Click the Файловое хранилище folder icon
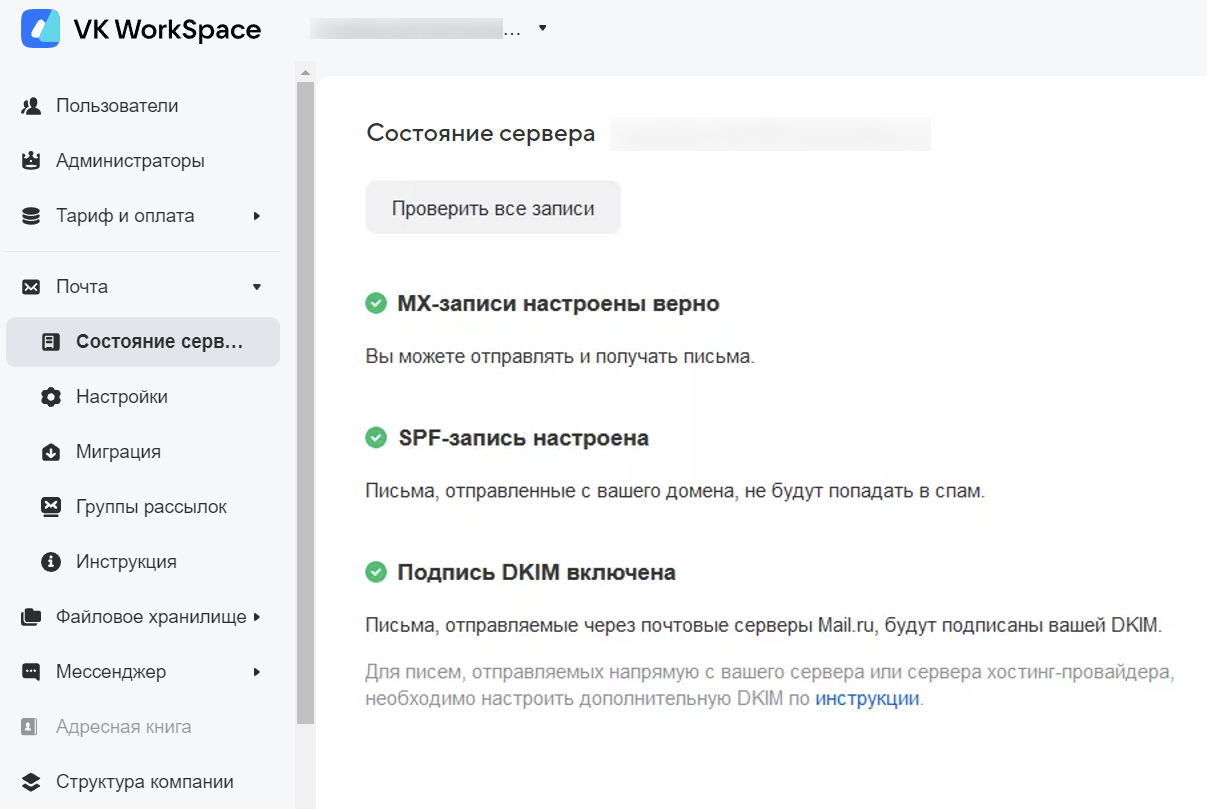 point(31,617)
